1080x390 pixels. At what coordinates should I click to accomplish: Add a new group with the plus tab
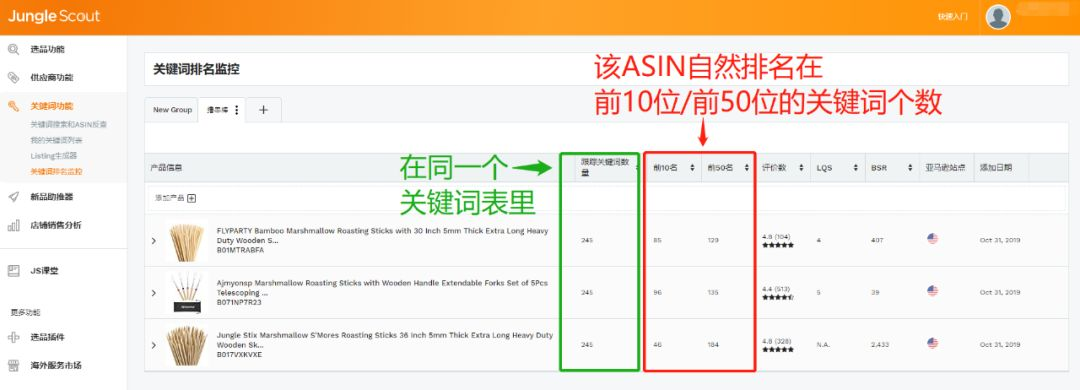(x=263, y=110)
